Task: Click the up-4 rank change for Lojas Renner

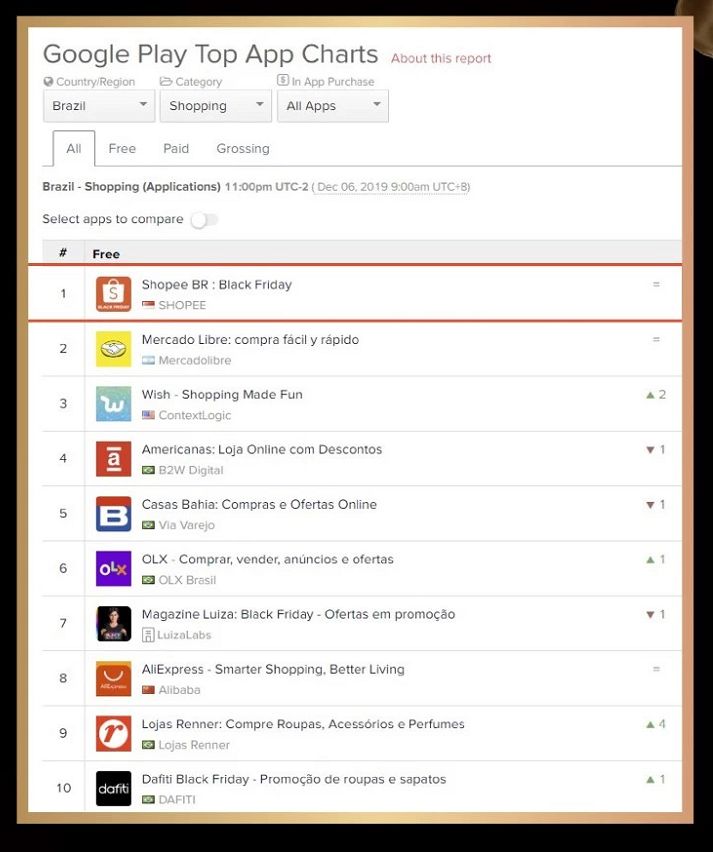Action: pos(656,724)
